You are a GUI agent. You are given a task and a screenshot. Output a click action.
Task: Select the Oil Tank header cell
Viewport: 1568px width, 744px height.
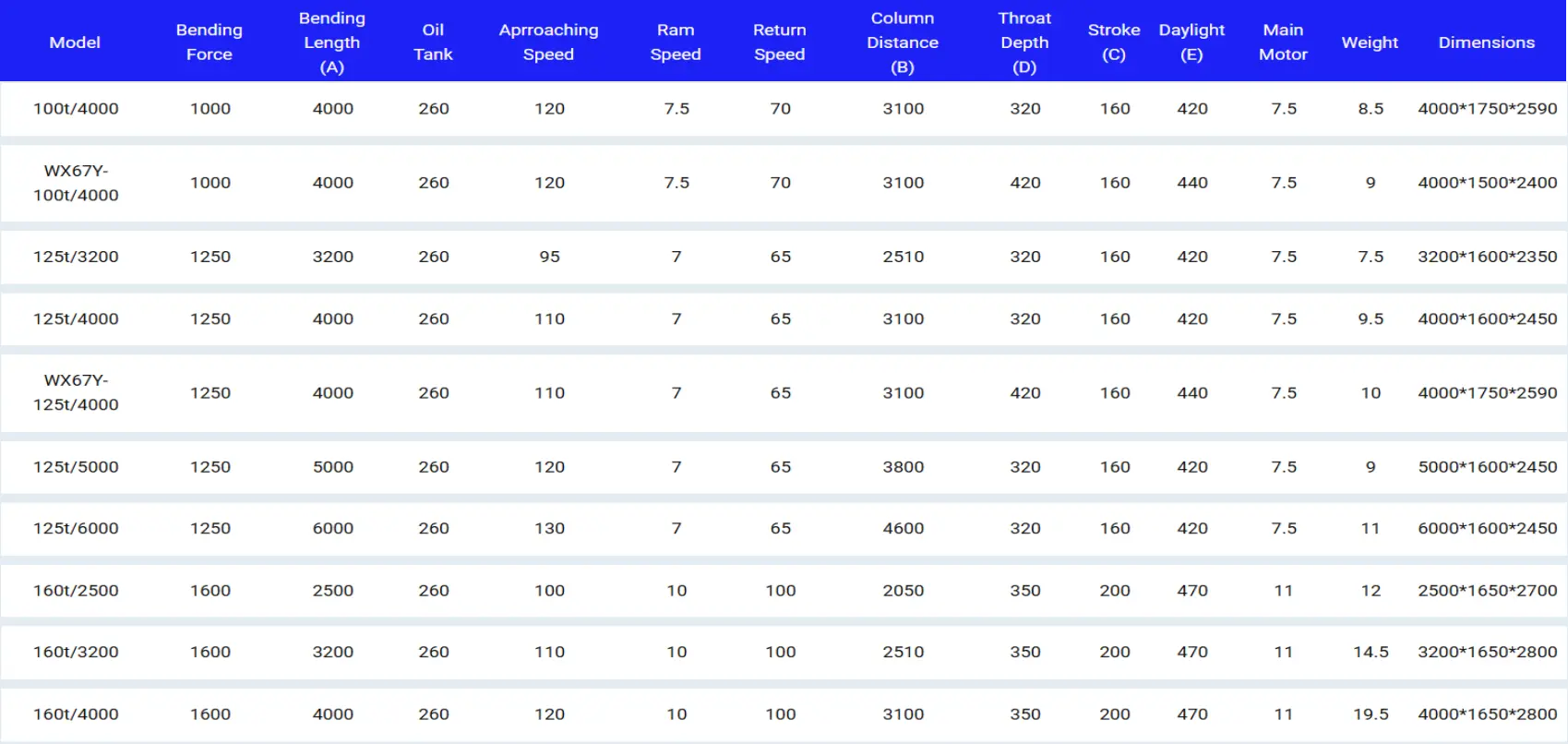coord(433,42)
